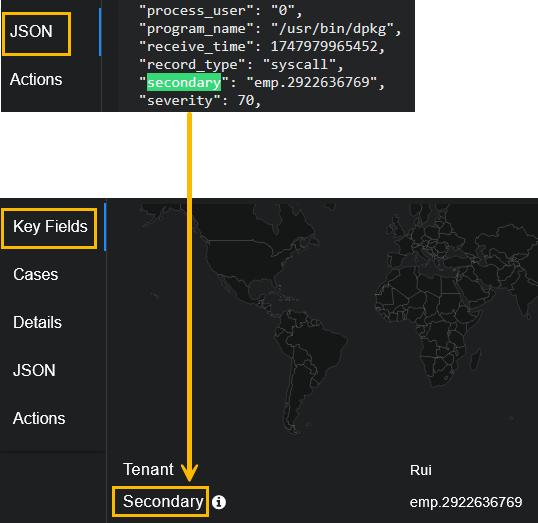The height and width of the screenshot is (523, 538).
Task: Open the Cases tab
Action: point(36,275)
